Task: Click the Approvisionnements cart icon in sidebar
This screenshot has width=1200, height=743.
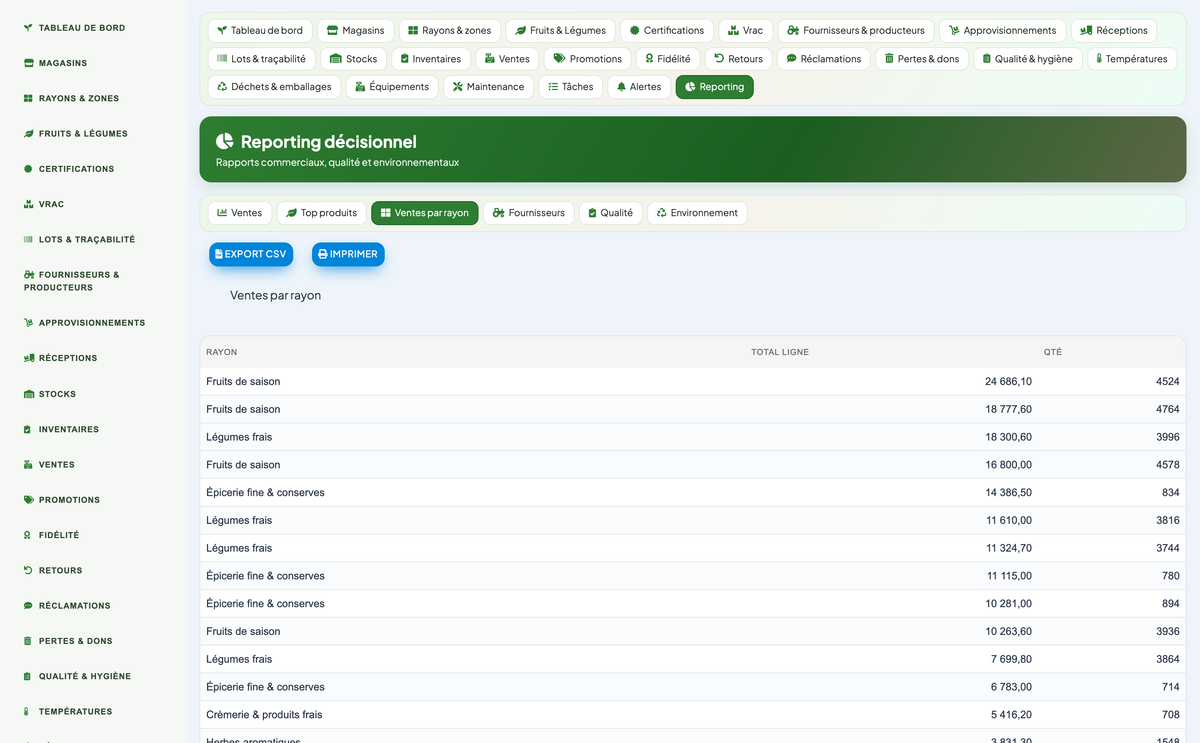Action: (x=28, y=323)
